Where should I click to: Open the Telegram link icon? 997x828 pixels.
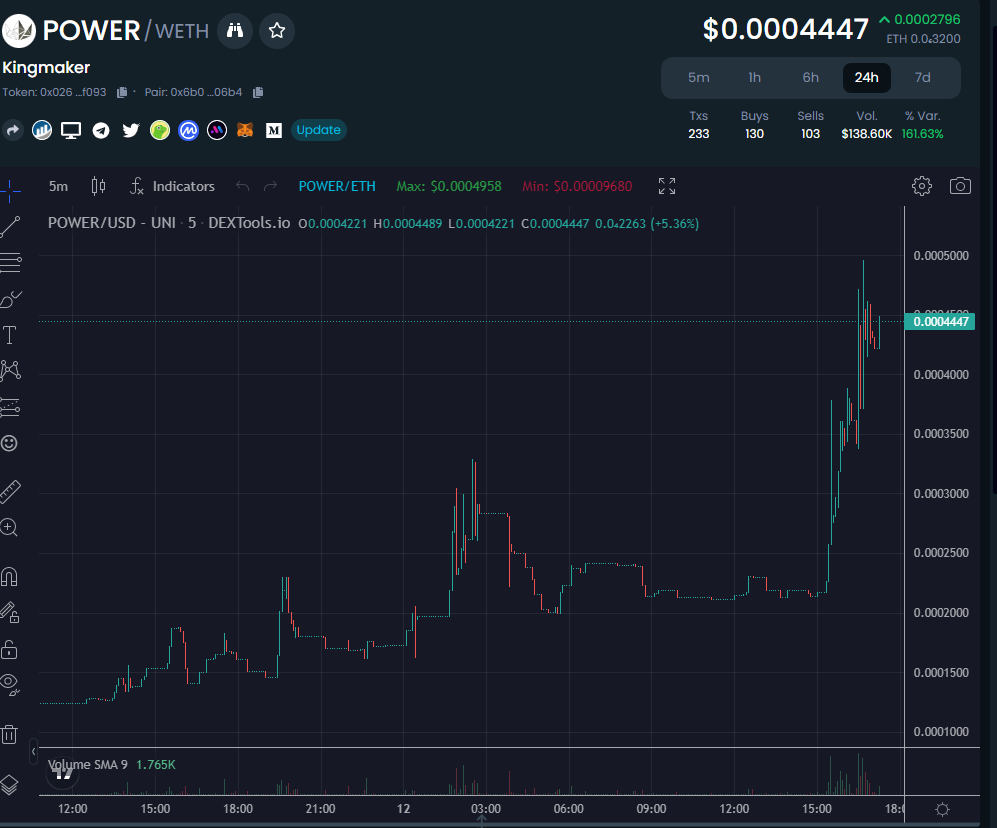101,130
